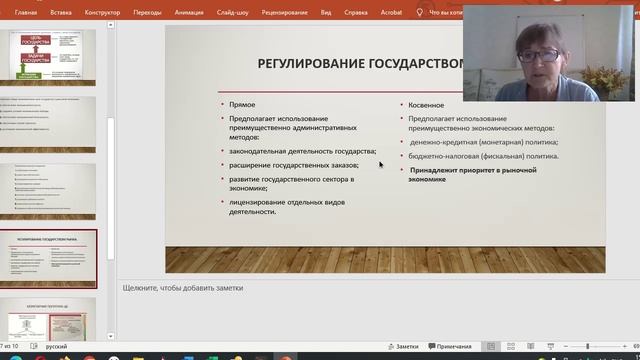Select the goals and tasks diagram slide thumbnail
Screen dimensions: 640x360
click(48, 58)
